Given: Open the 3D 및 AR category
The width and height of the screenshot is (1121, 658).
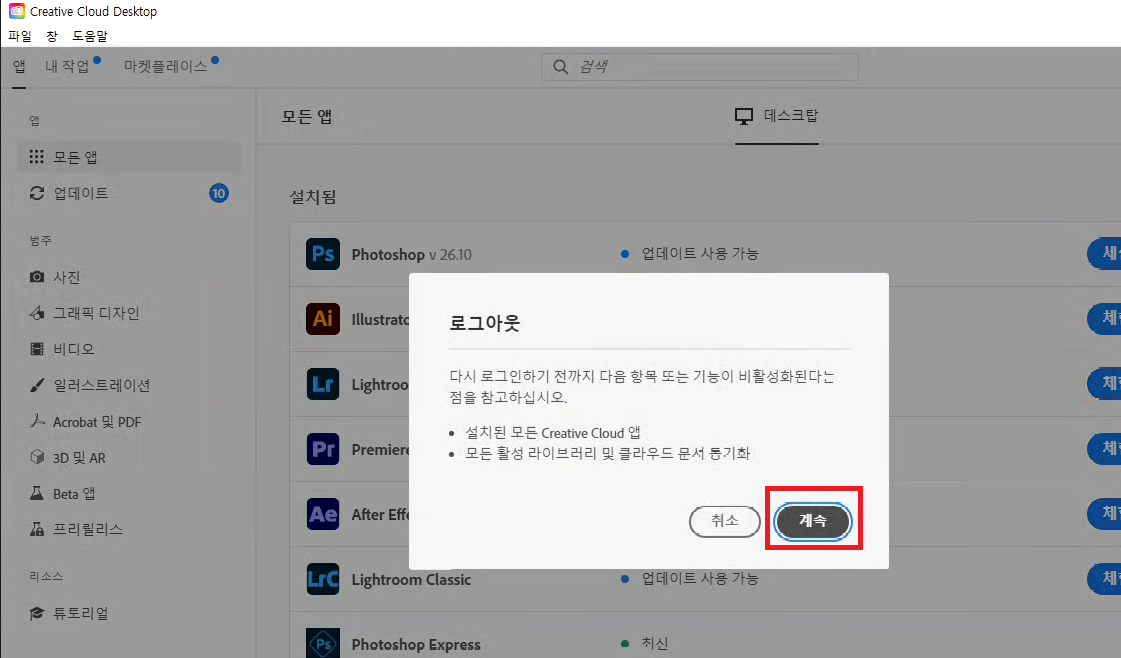Looking at the screenshot, I should point(79,458).
